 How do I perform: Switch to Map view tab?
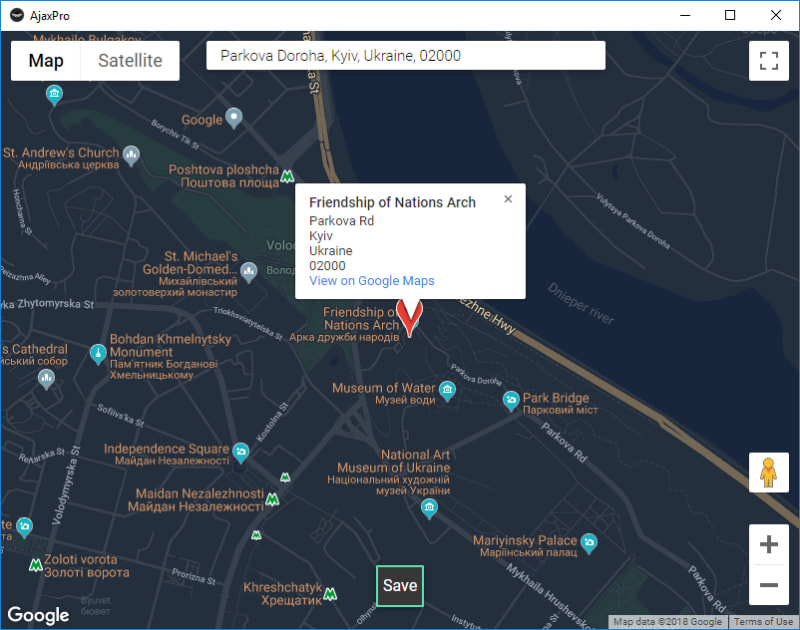click(x=46, y=61)
